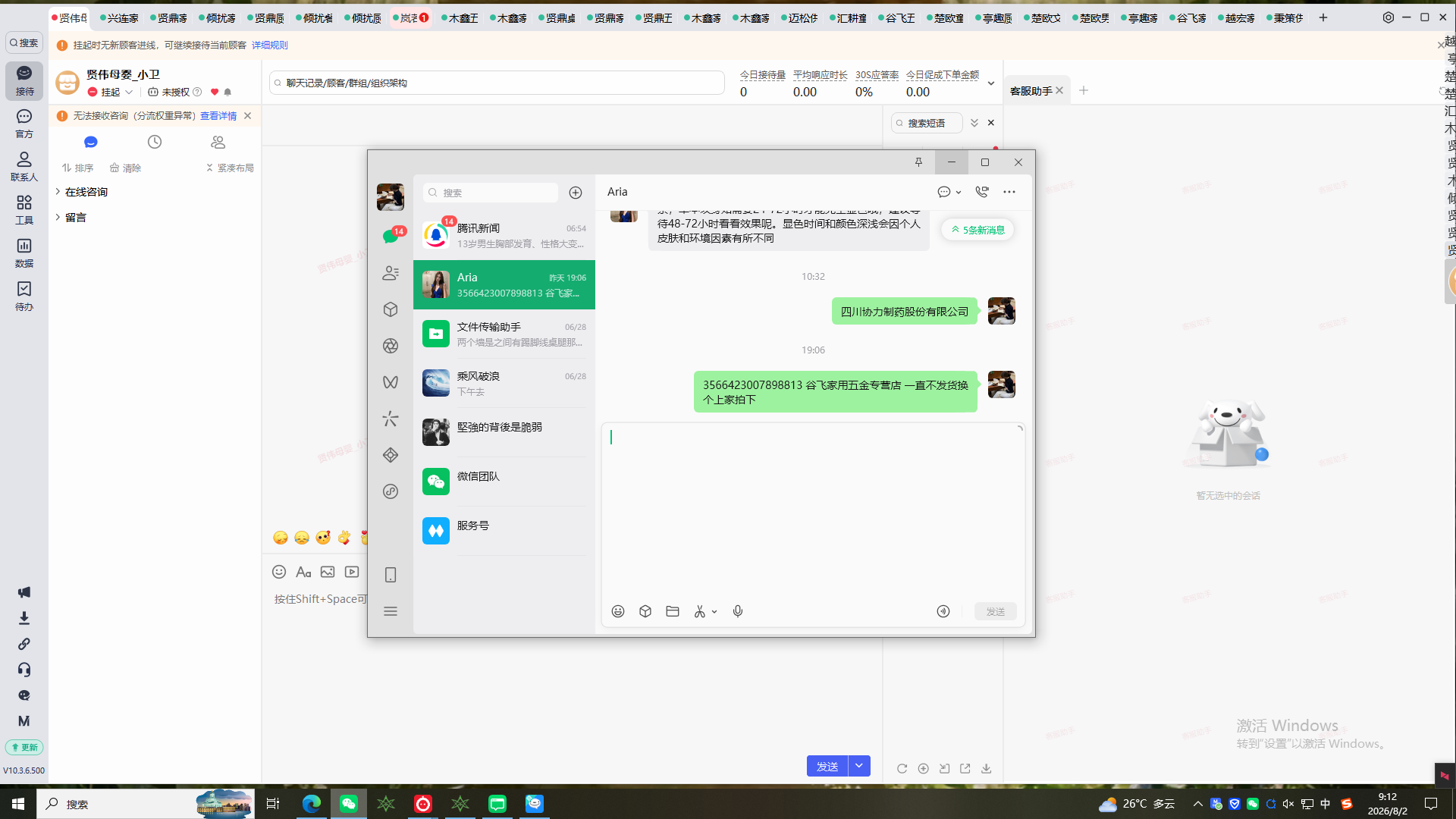Click the send file folder icon in WeChat
Screen dimensions: 1456x819
673,611
